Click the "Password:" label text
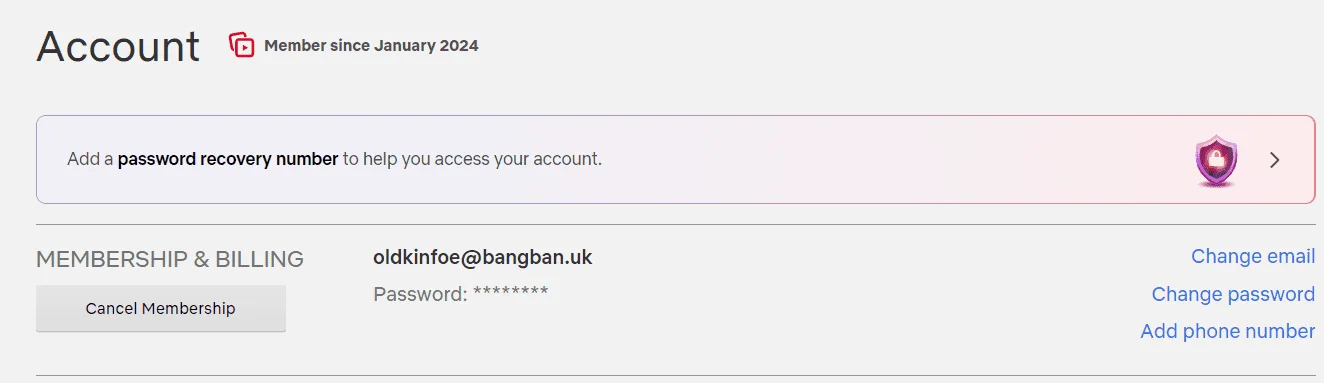This screenshot has width=1324, height=383. (420, 294)
